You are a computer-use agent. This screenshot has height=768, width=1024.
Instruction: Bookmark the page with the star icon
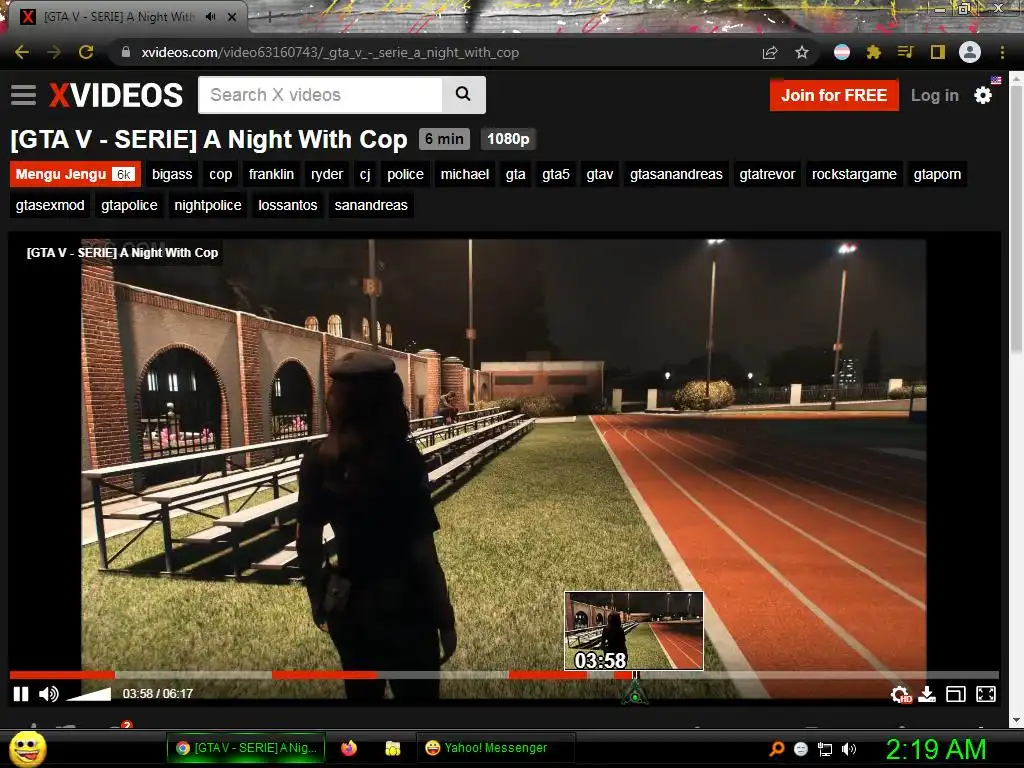pyautogui.click(x=802, y=52)
